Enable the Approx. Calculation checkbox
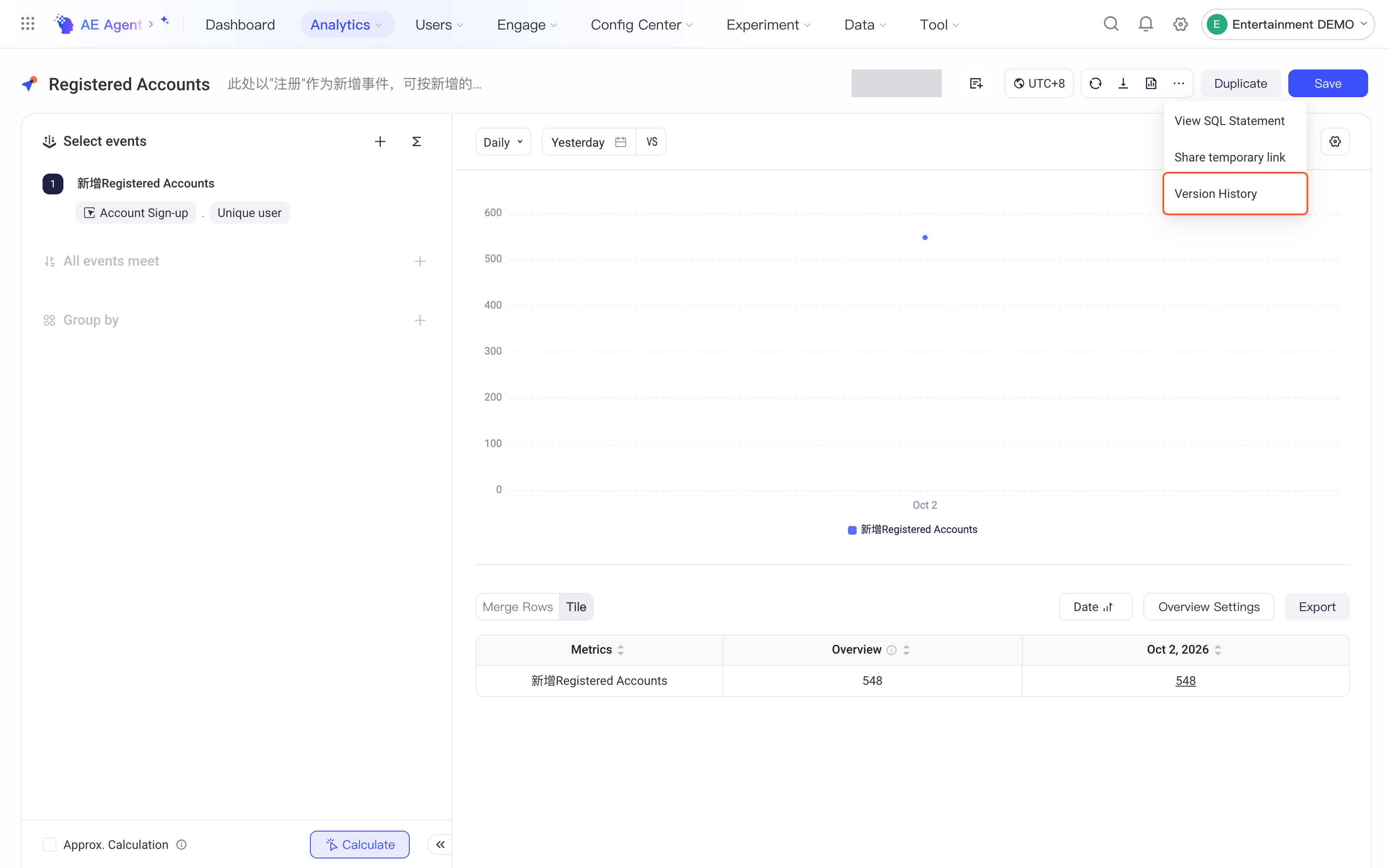 click(x=49, y=844)
